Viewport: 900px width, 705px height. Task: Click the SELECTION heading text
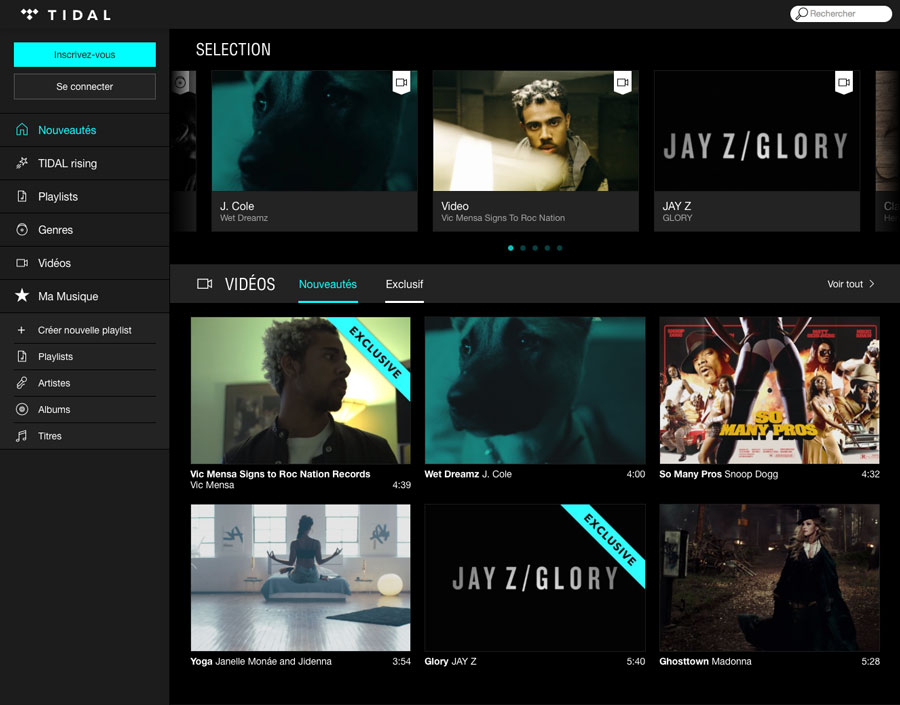[x=233, y=49]
